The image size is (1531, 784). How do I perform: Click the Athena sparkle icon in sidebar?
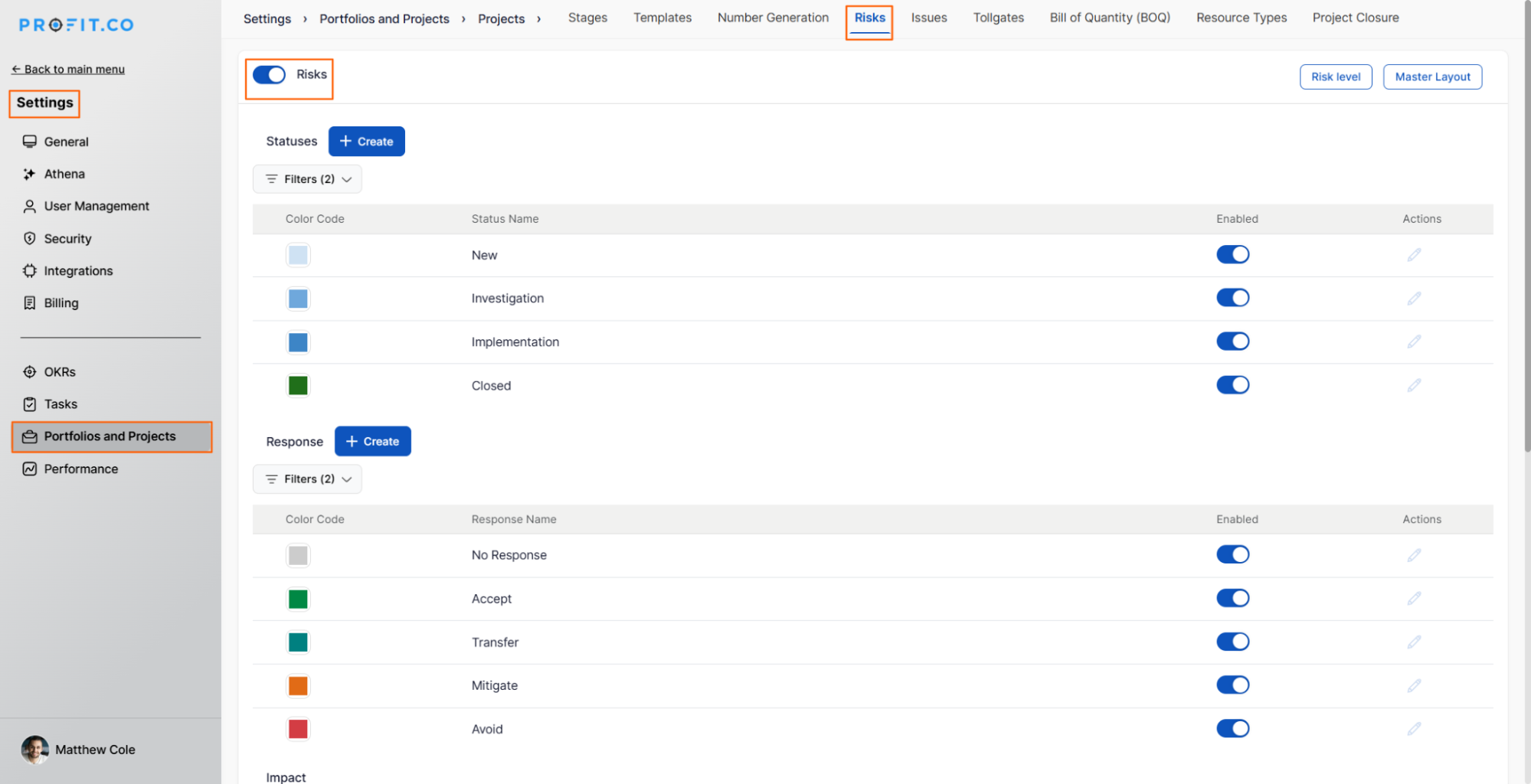pos(29,174)
